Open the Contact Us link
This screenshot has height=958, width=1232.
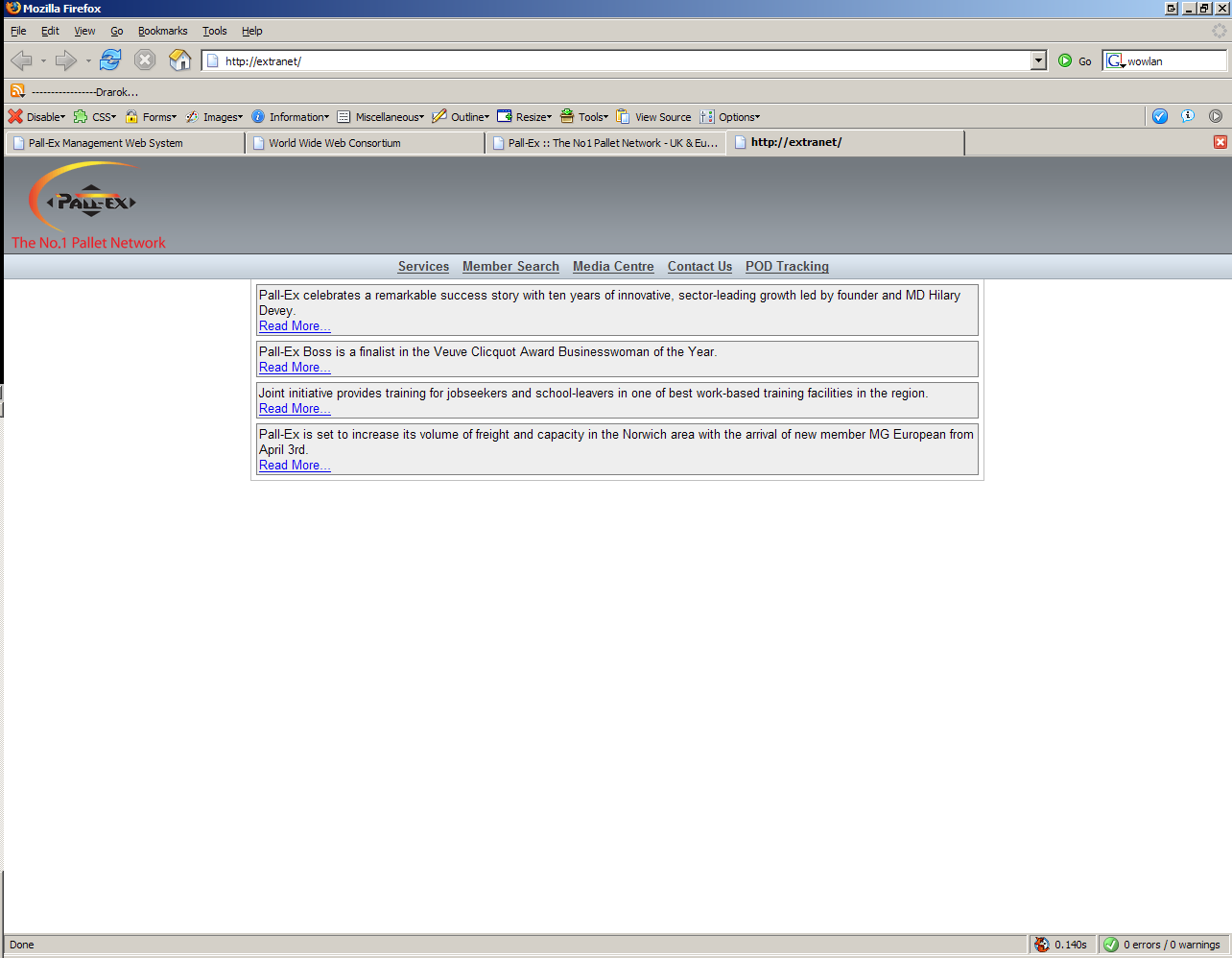(699, 267)
